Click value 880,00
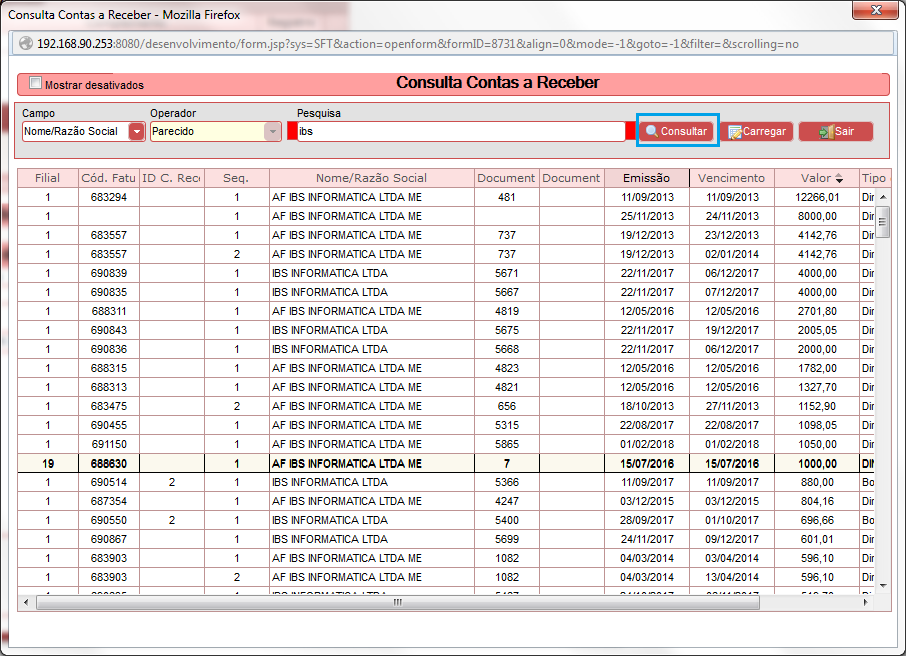This screenshot has width=906, height=656. tap(816, 482)
